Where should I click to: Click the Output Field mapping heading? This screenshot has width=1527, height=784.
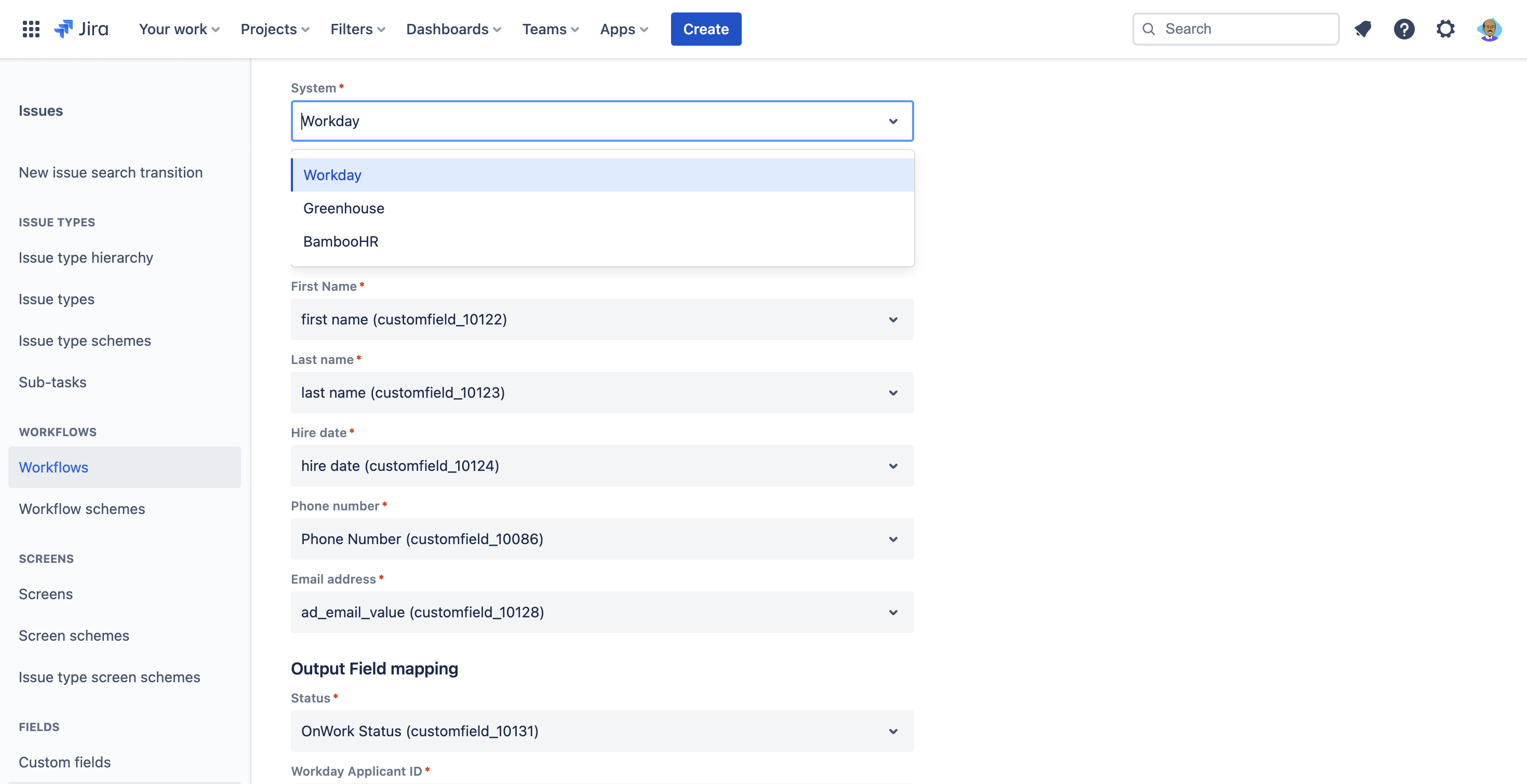pos(374,668)
